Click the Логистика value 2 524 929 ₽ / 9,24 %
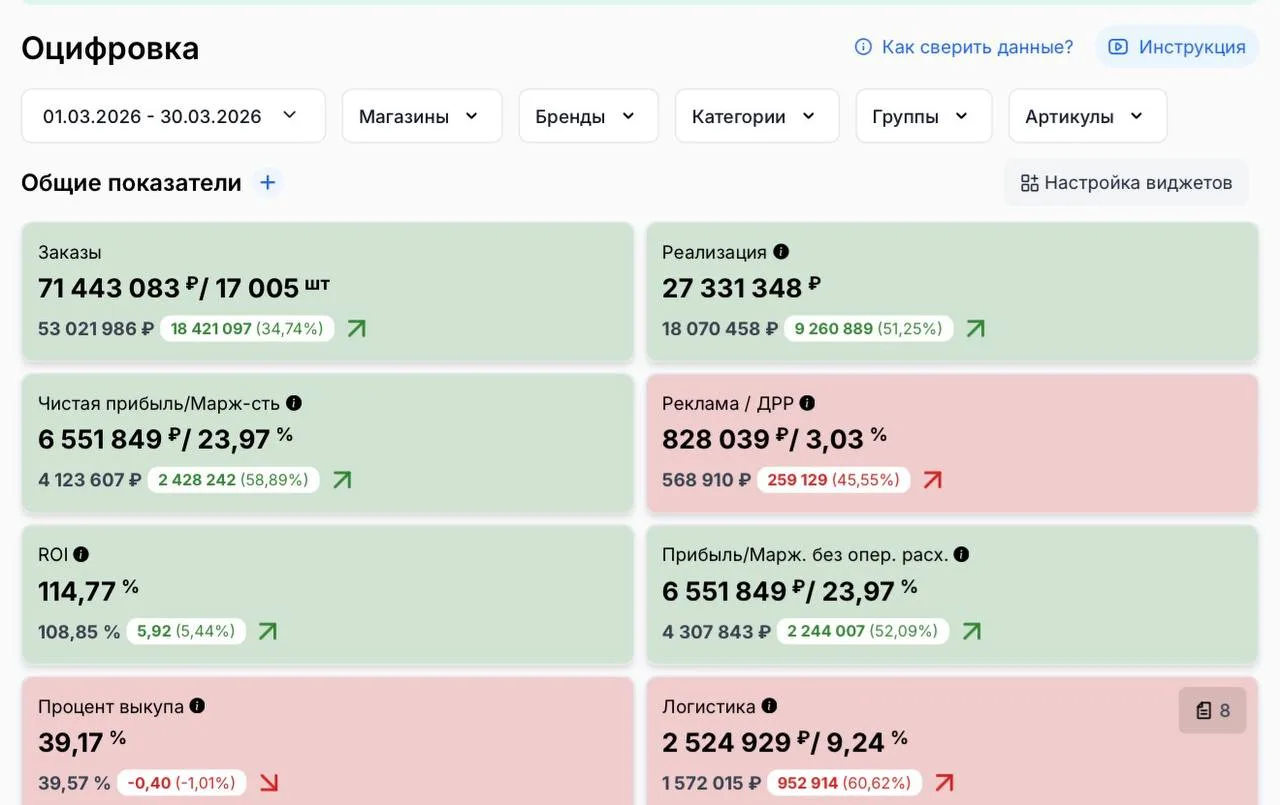 [x=785, y=743]
